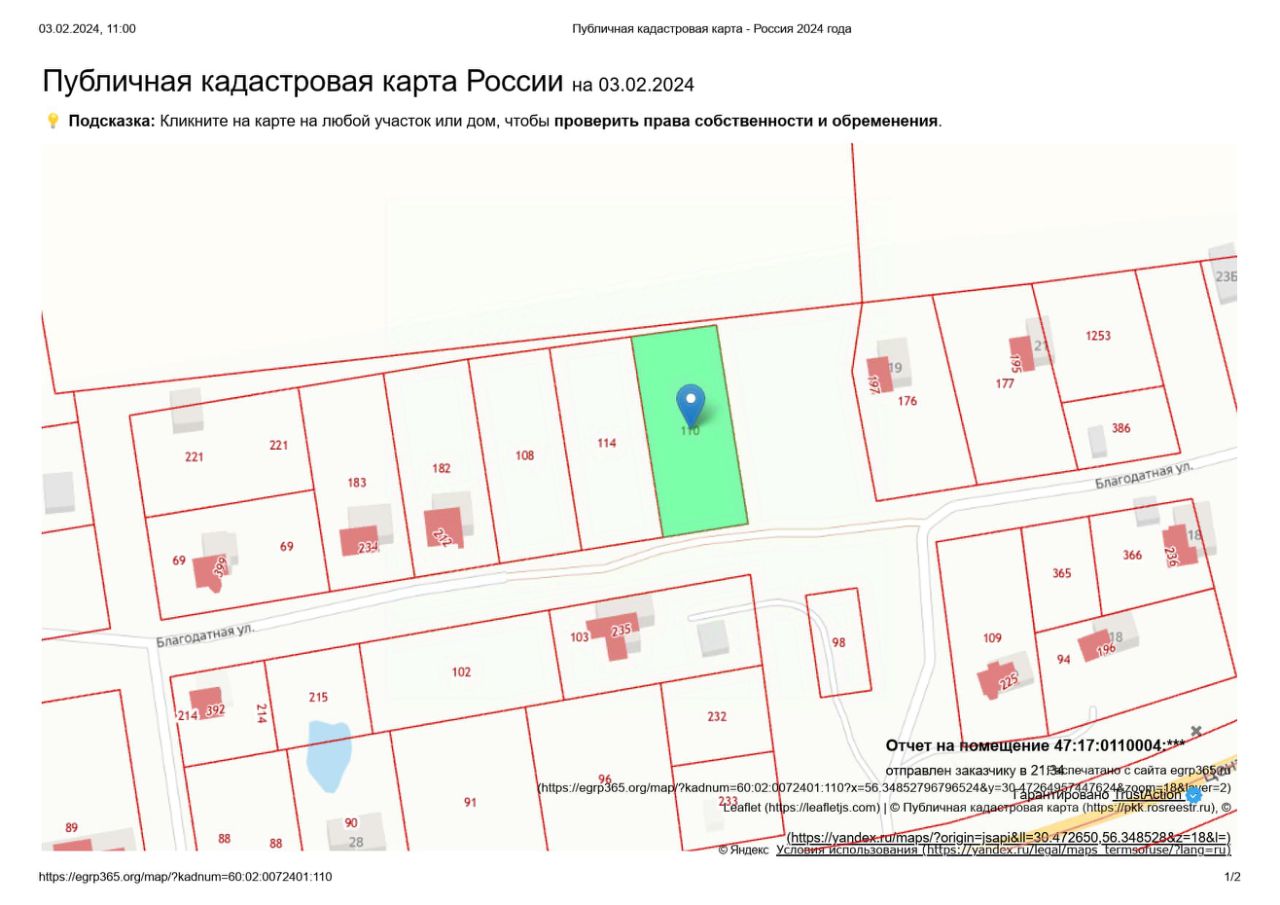Click the red building labeled 234
This screenshot has height=905, width=1280.
pos(360,541)
